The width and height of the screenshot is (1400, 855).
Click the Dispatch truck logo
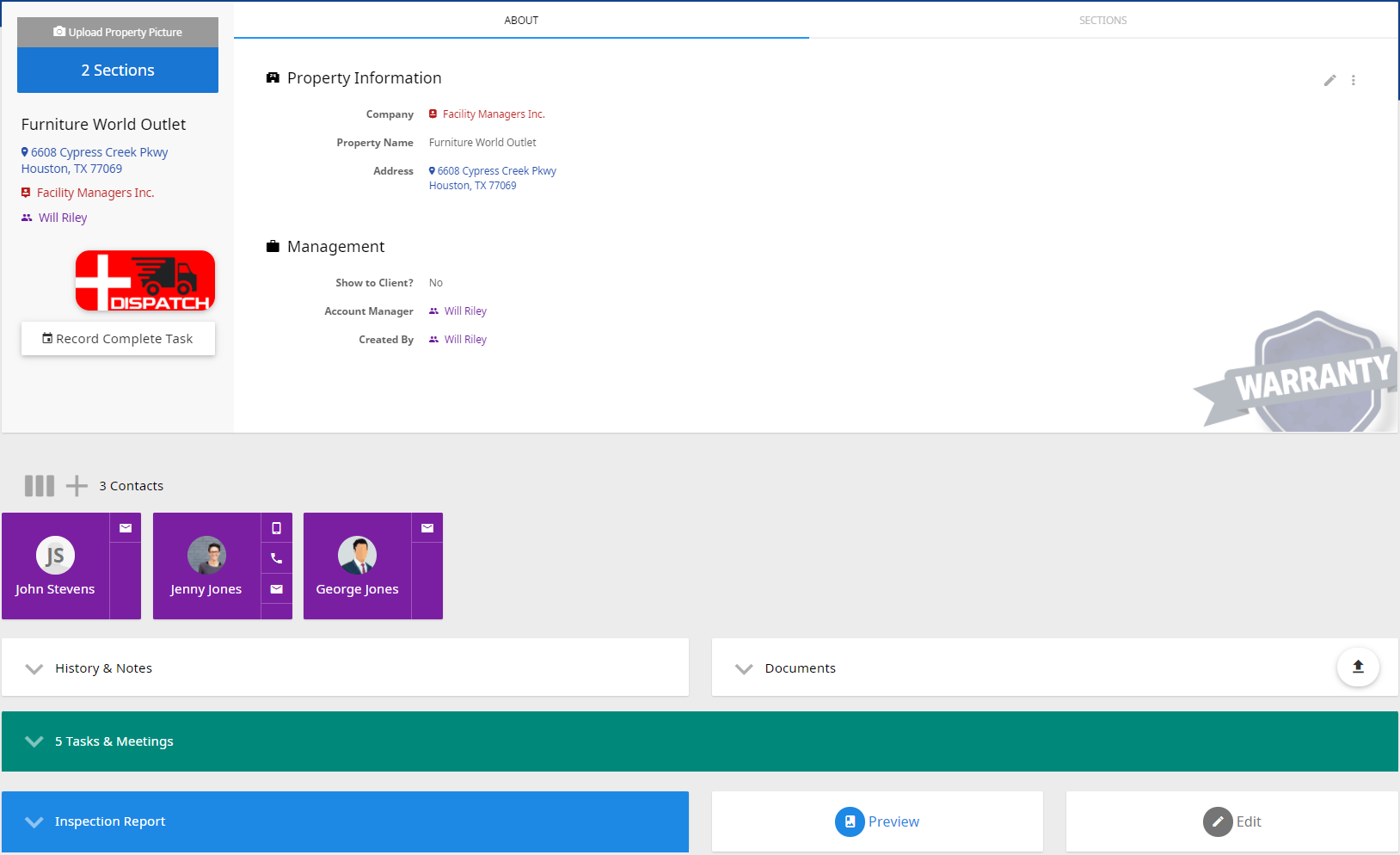pyautogui.click(x=145, y=280)
